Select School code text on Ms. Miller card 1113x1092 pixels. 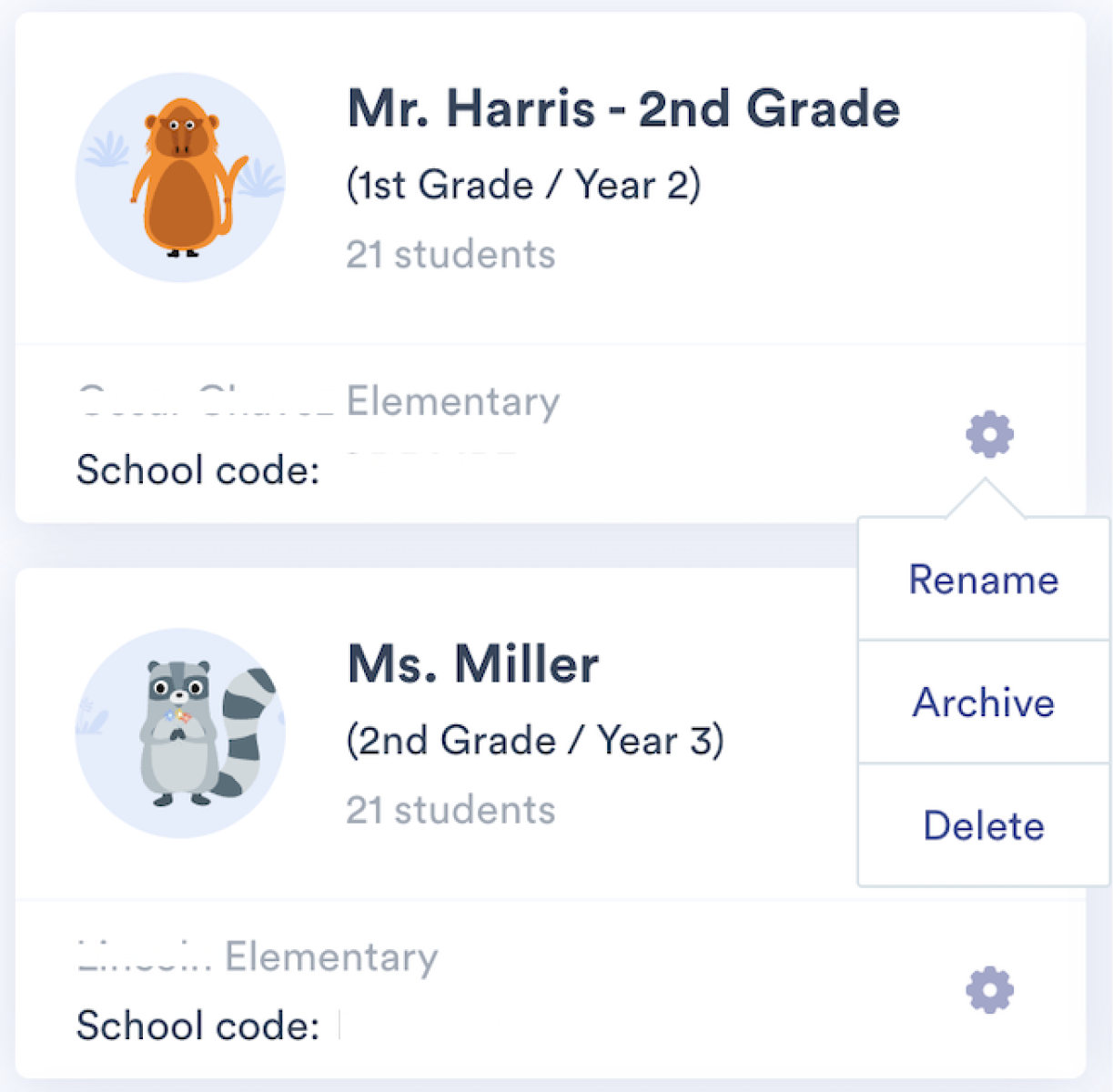pos(197,1026)
